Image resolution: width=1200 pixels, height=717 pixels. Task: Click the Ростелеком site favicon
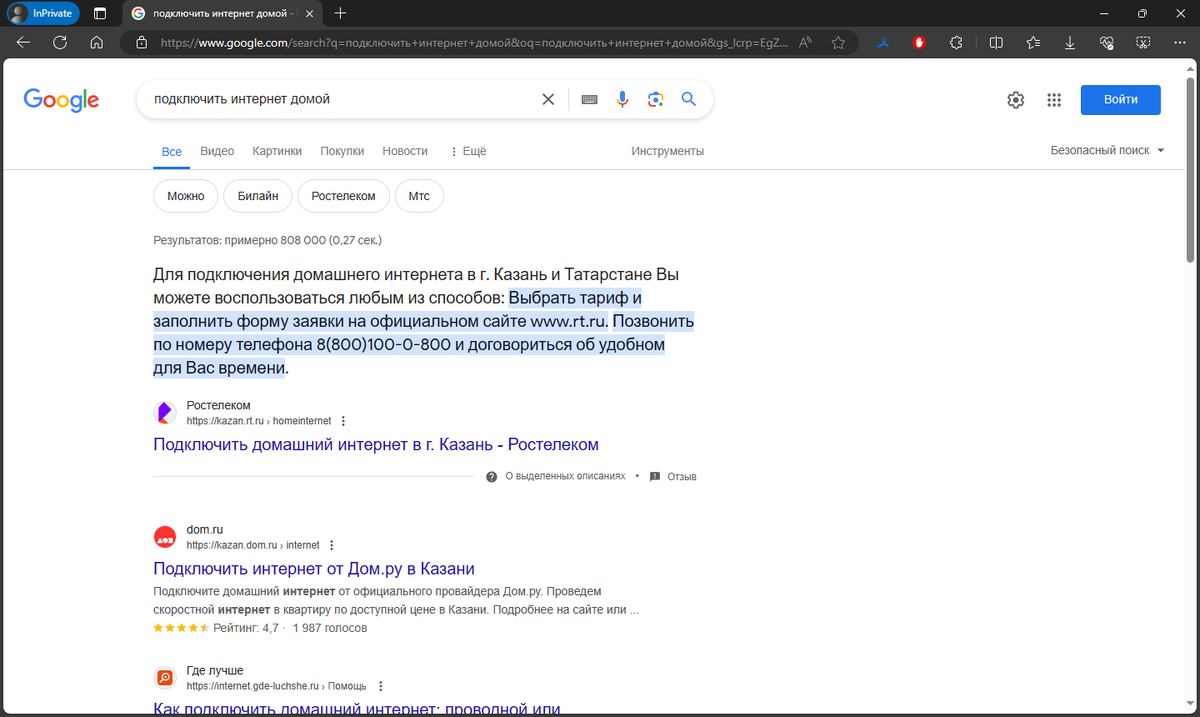point(165,412)
